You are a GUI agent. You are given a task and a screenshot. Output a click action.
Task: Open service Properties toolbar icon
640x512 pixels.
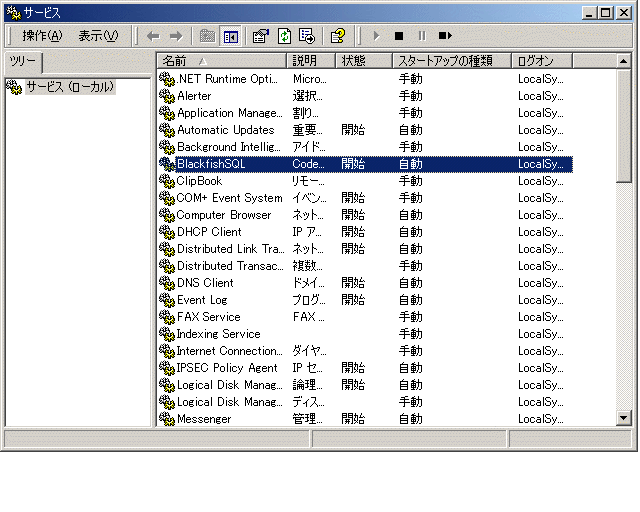(261, 36)
